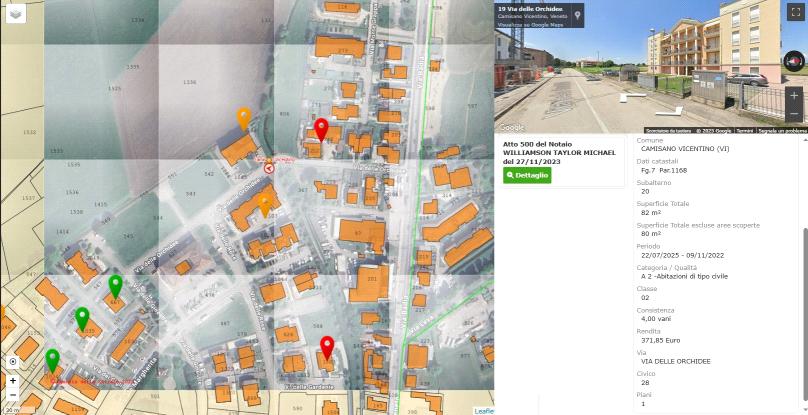Zoom in the Street View panorama
The height and width of the screenshot is (415, 808).
[794, 96]
